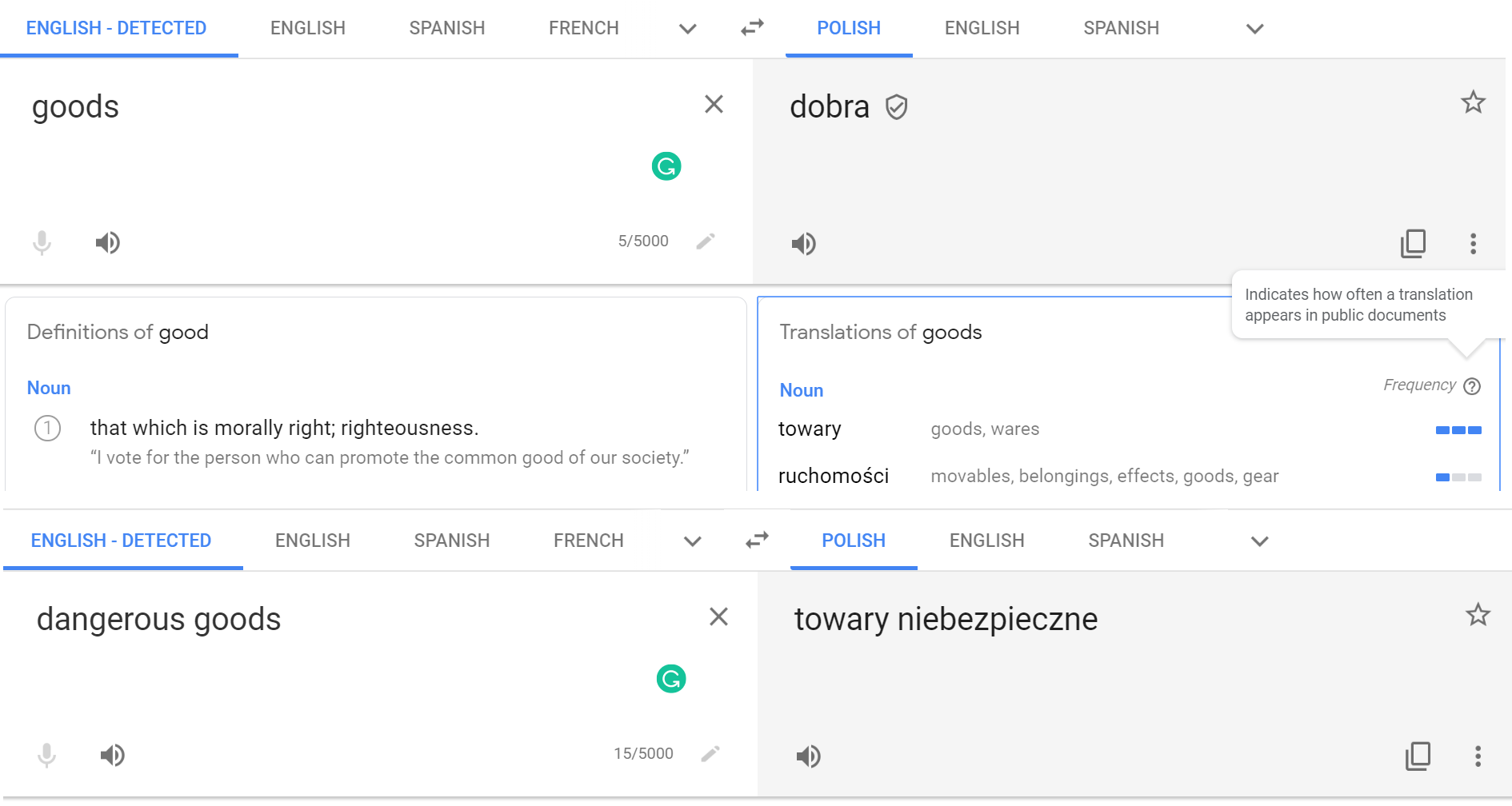Click the Frequency help question mark
This screenshot has height=806, width=1512.
1472,386
